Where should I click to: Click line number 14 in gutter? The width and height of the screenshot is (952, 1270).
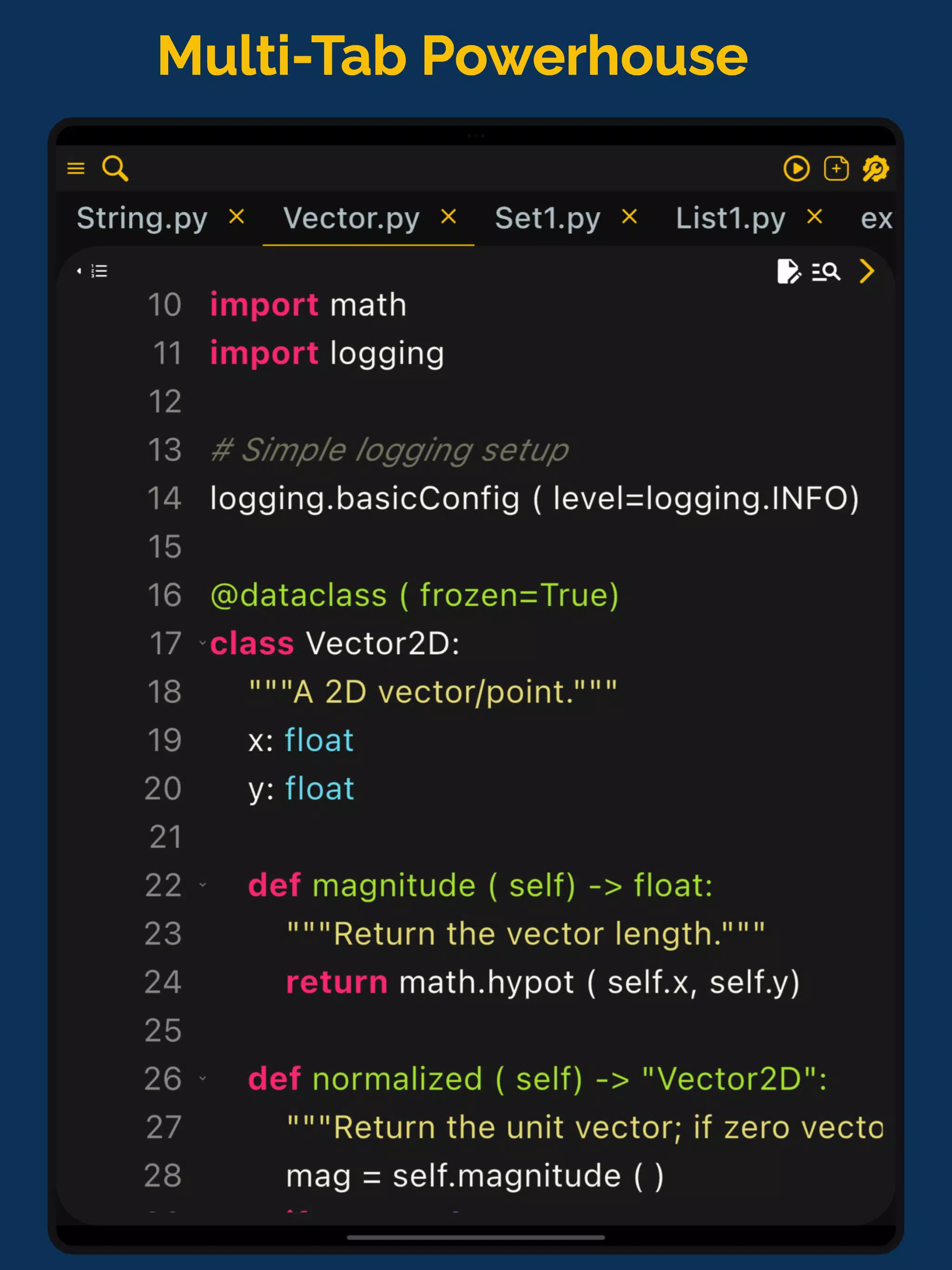pyautogui.click(x=165, y=498)
